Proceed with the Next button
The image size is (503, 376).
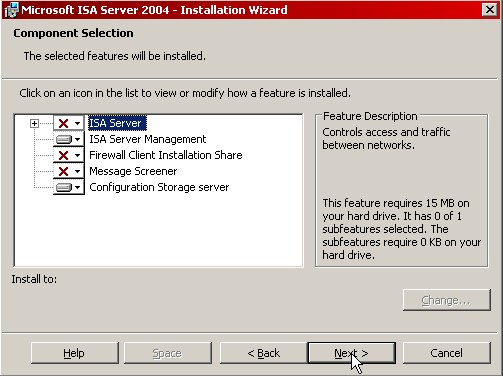point(352,353)
